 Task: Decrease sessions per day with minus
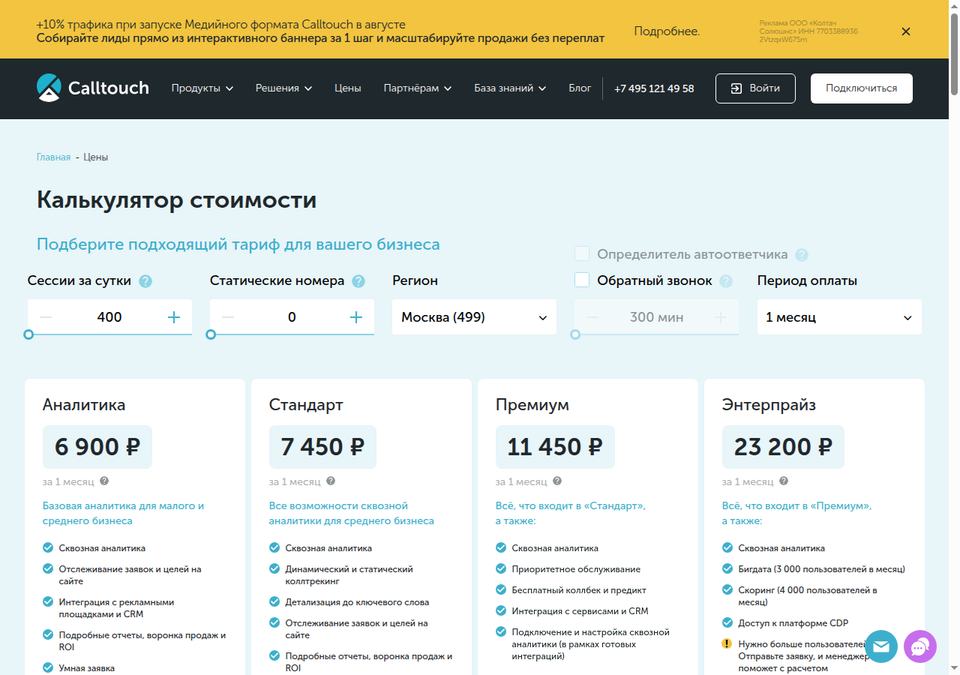pyautogui.click(x=46, y=317)
